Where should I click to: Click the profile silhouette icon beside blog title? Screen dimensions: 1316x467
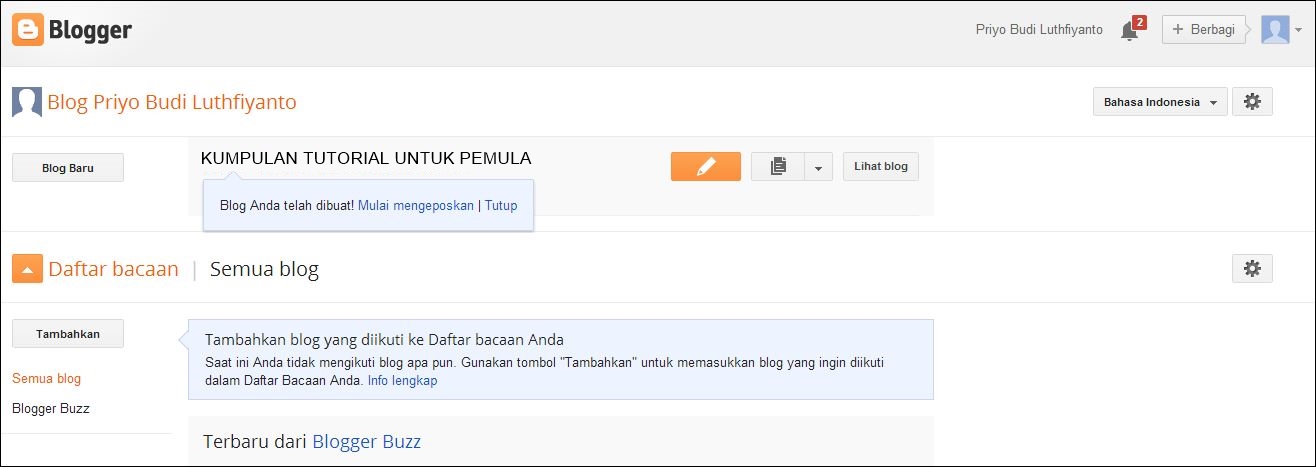(27, 102)
